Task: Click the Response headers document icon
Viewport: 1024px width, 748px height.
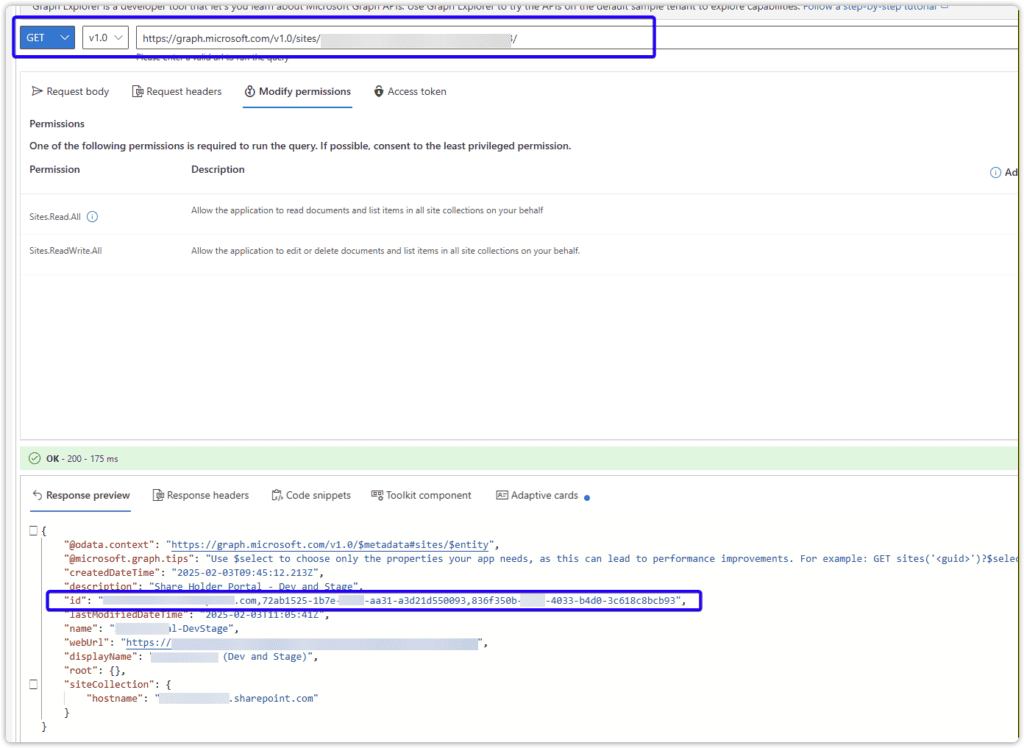Action: [158, 496]
